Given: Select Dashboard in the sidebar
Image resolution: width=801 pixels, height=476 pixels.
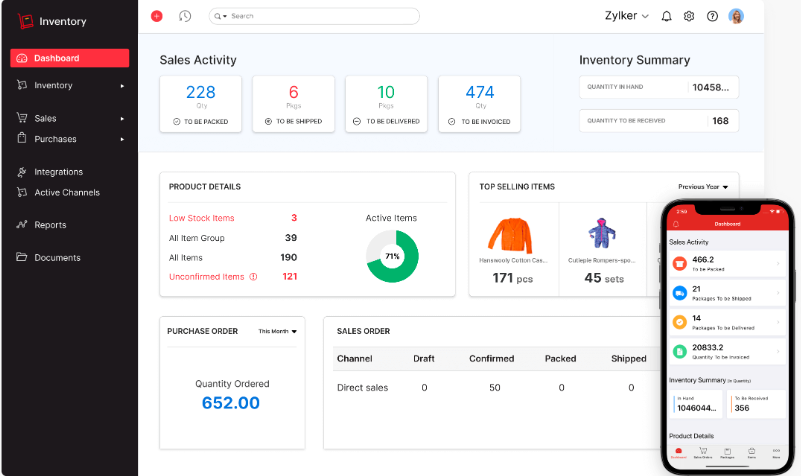Looking at the screenshot, I should (x=69, y=58).
